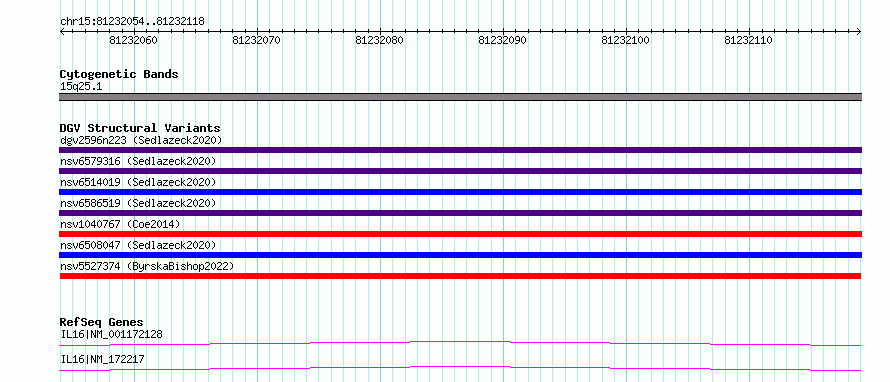Image resolution: width=890 pixels, height=382 pixels.
Task: Open the DGV Structural Variants track heading
Action: 140,128
